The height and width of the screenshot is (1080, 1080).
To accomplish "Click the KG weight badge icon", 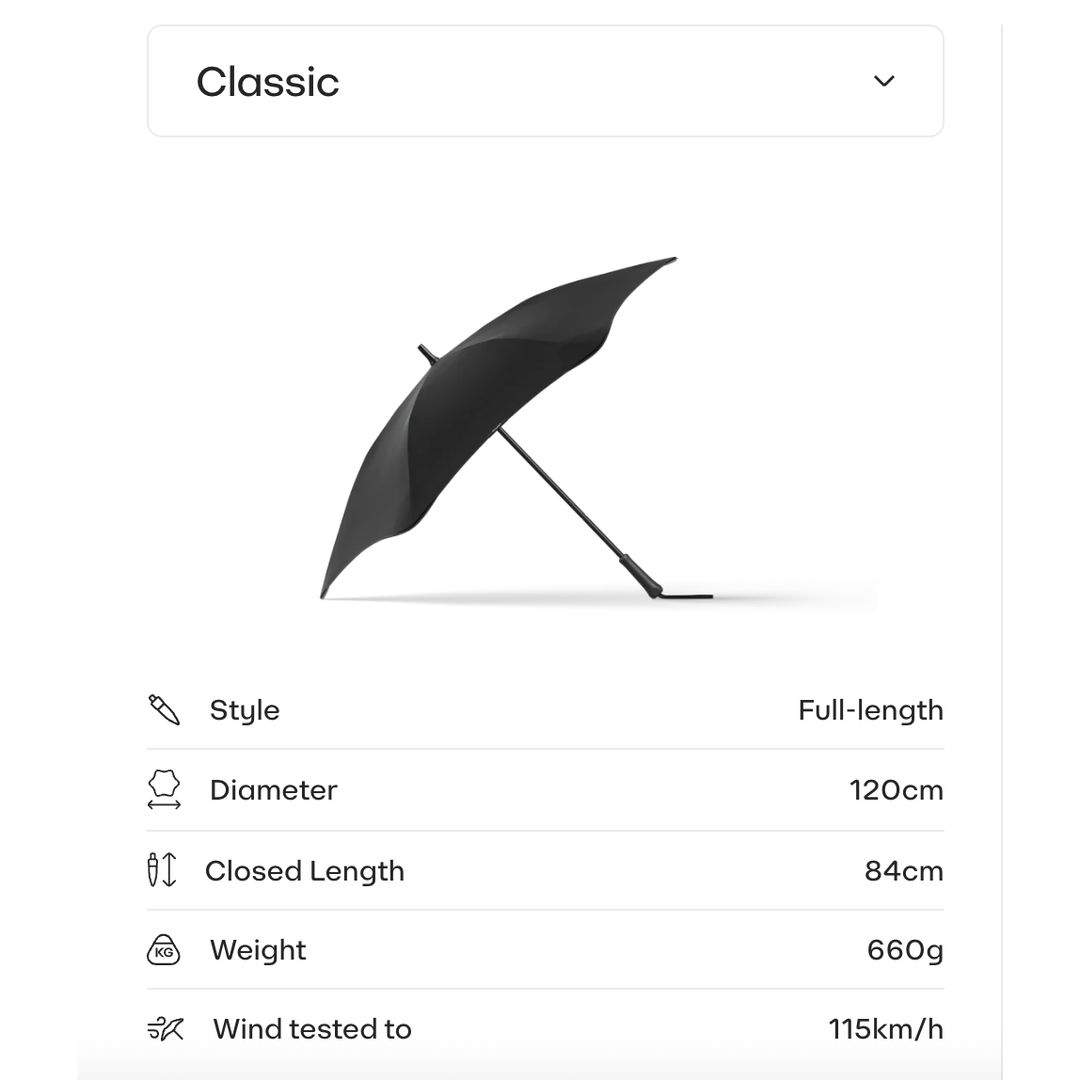I will point(163,950).
